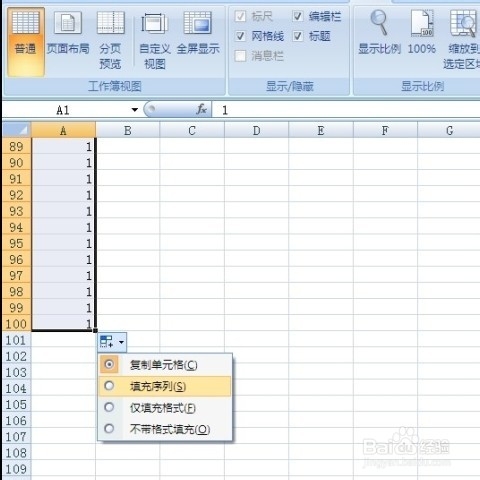
Task: Open 显示比例 zoom dialog
Action: point(379,33)
